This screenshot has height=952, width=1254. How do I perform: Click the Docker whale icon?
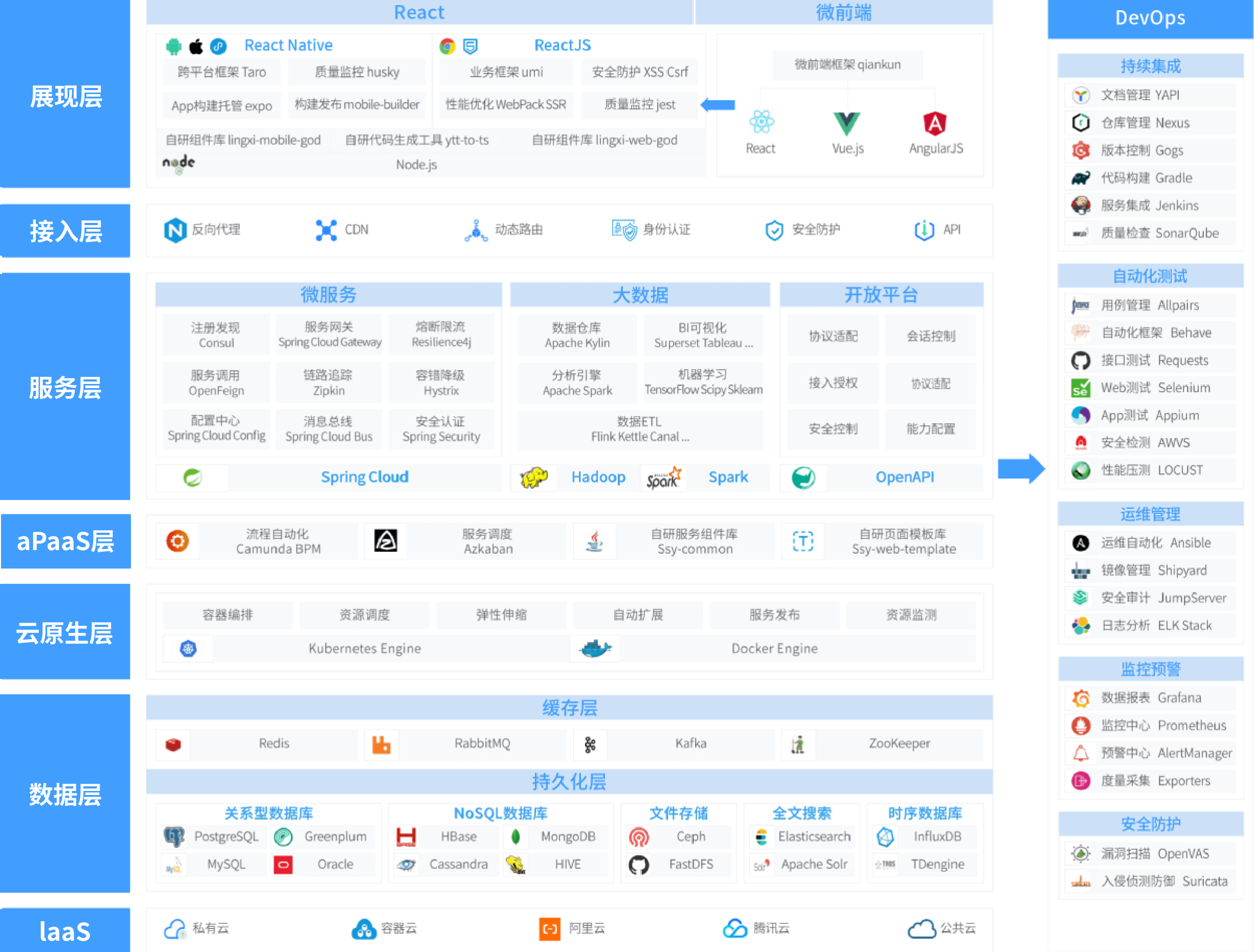[x=595, y=648]
